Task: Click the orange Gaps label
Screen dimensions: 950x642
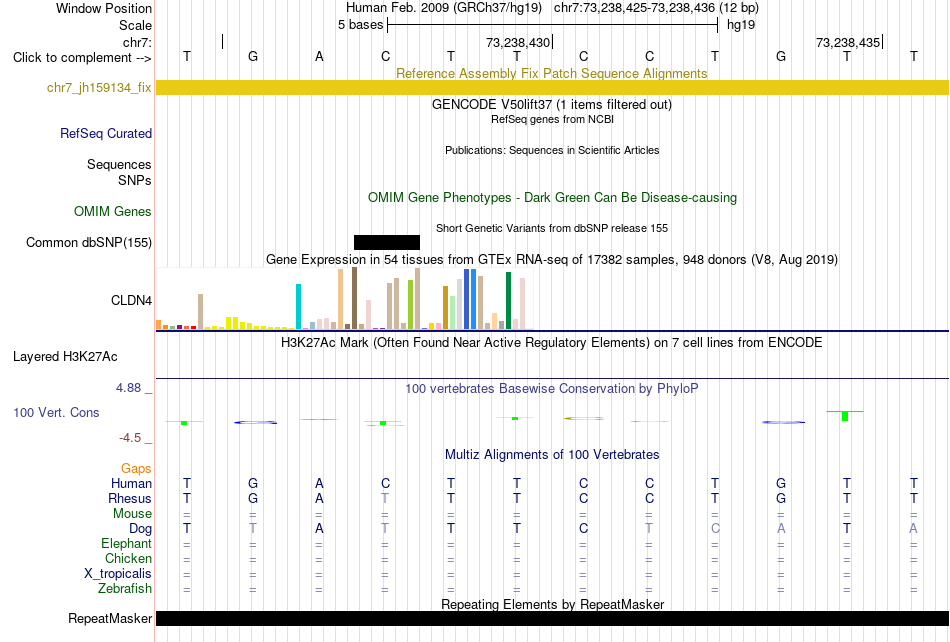Action: coord(136,468)
